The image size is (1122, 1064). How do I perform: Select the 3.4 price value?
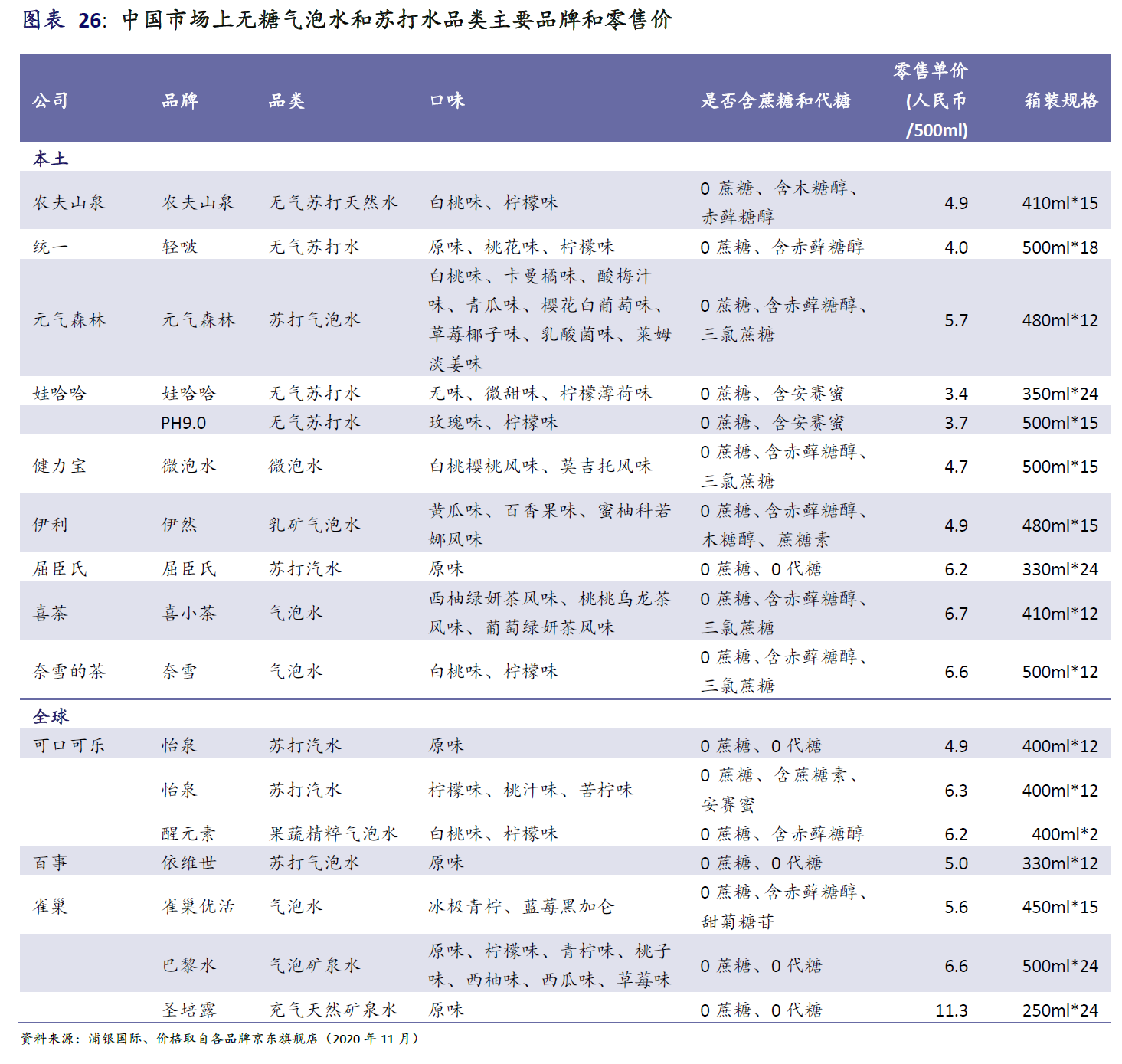(x=956, y=394)
